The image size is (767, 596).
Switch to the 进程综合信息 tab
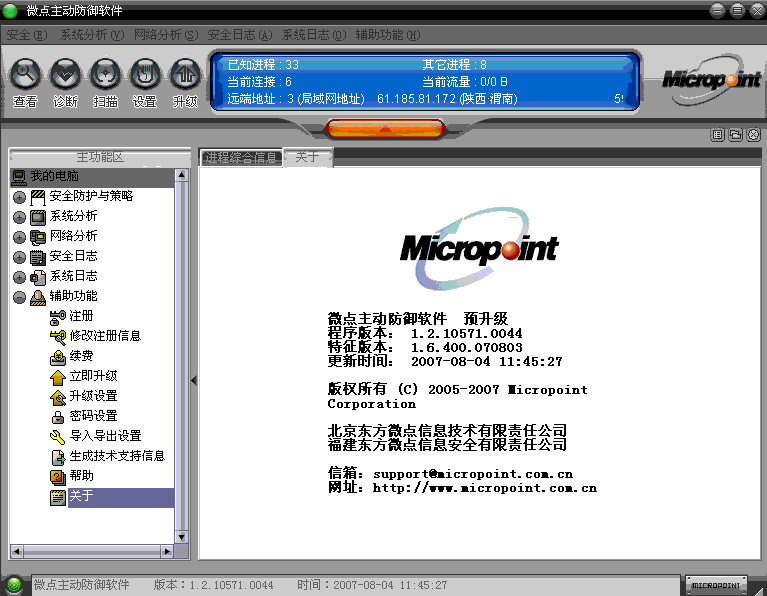coord(241,158)
